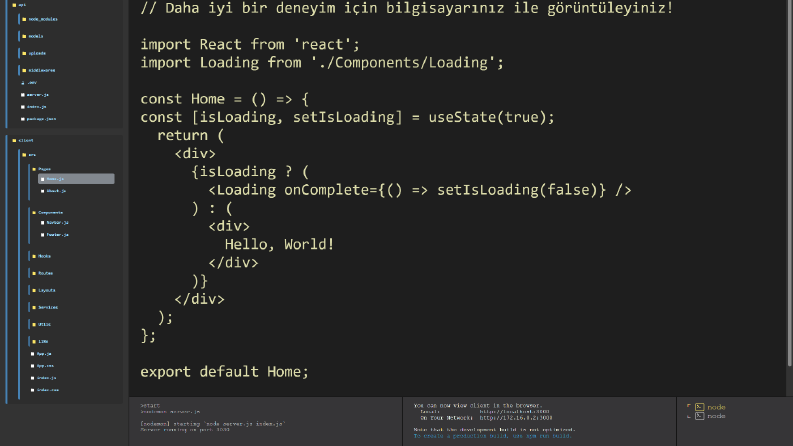Click the index.css file icon
793x446 pixels.
click(x=32, y=390)
